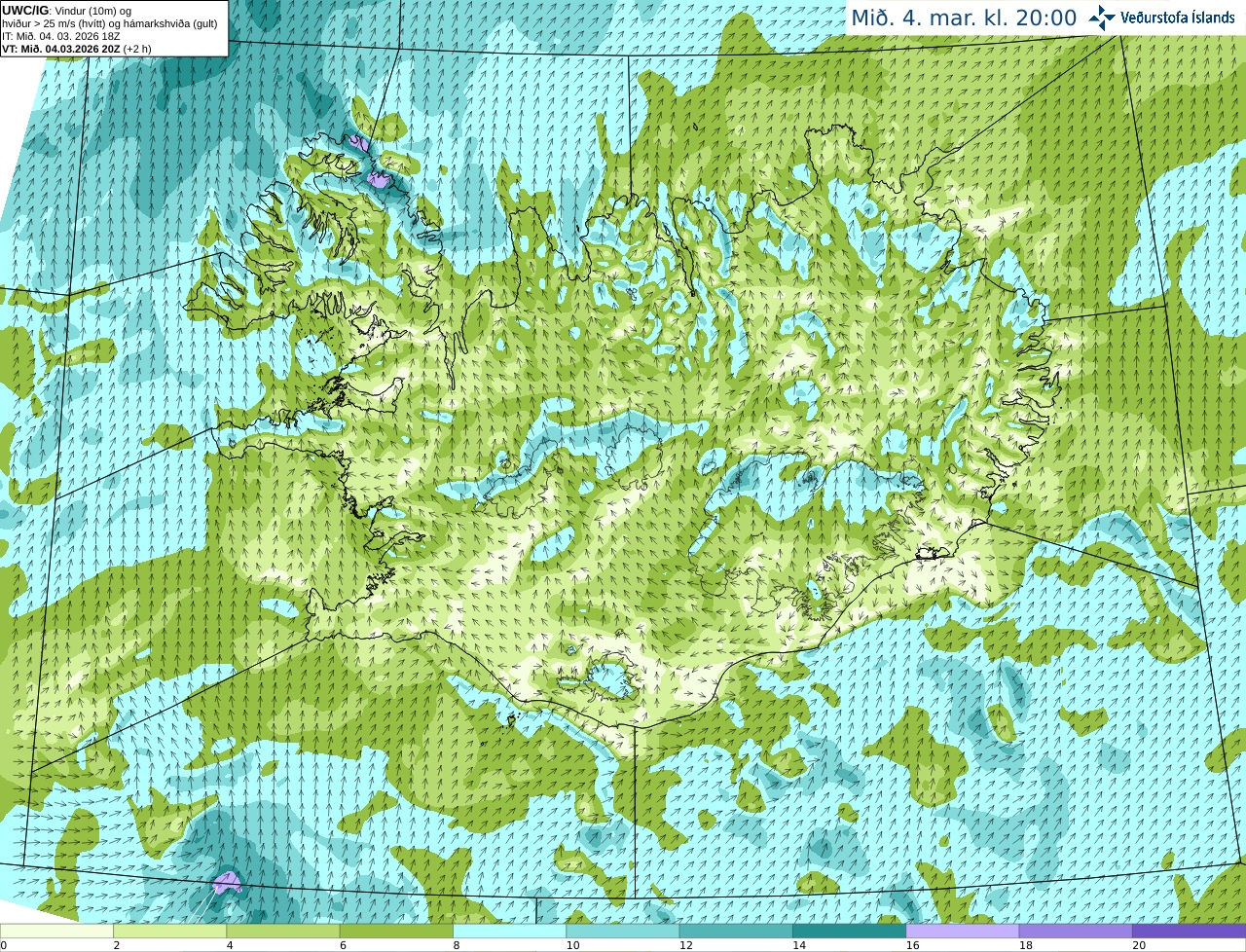1246x952 pixels.
Task: Select the 14–16 m/s dark teal legend swatch
Action: (x=849, y=931)
